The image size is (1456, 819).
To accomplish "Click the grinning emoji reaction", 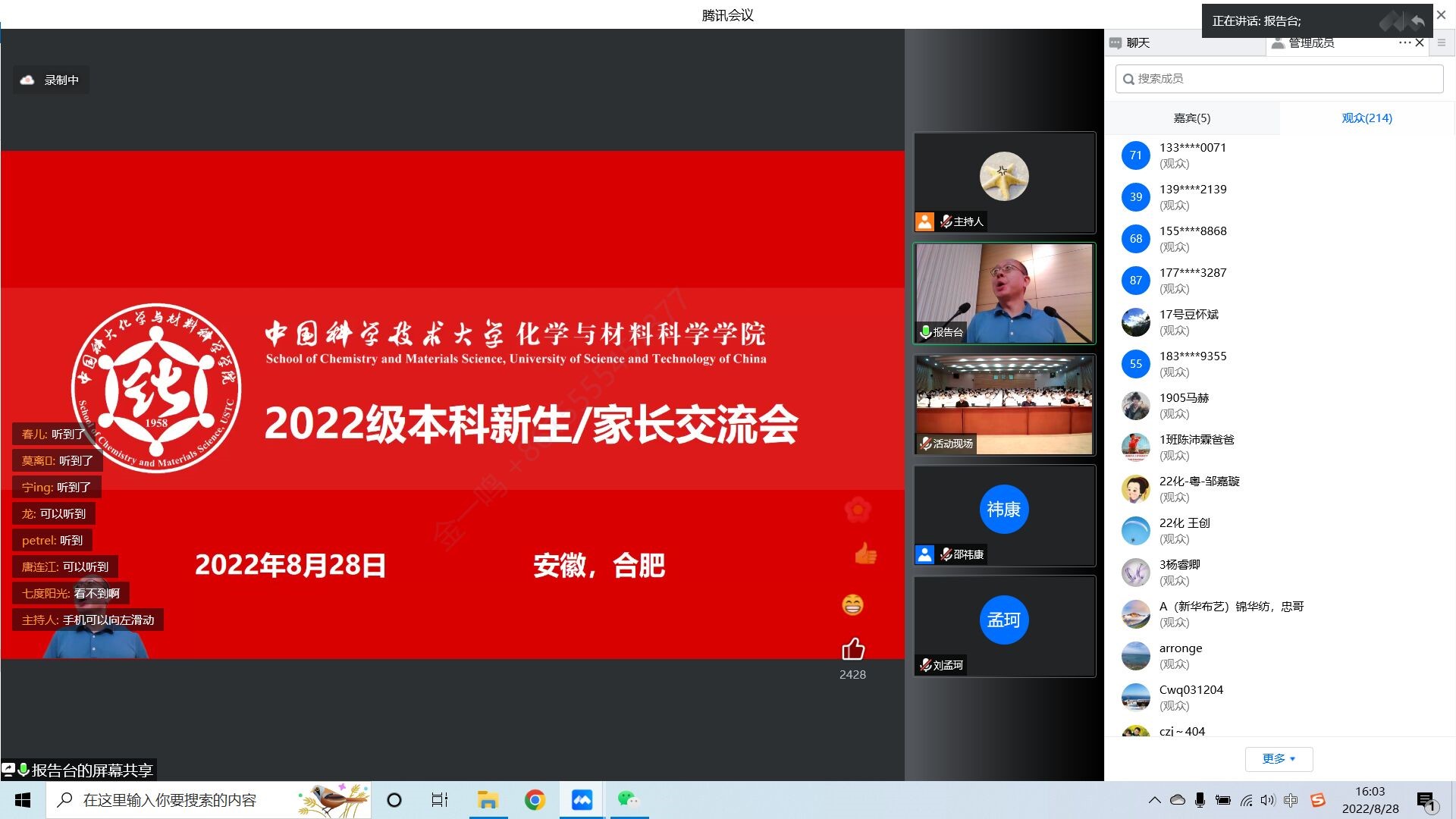I will (853, 605).
